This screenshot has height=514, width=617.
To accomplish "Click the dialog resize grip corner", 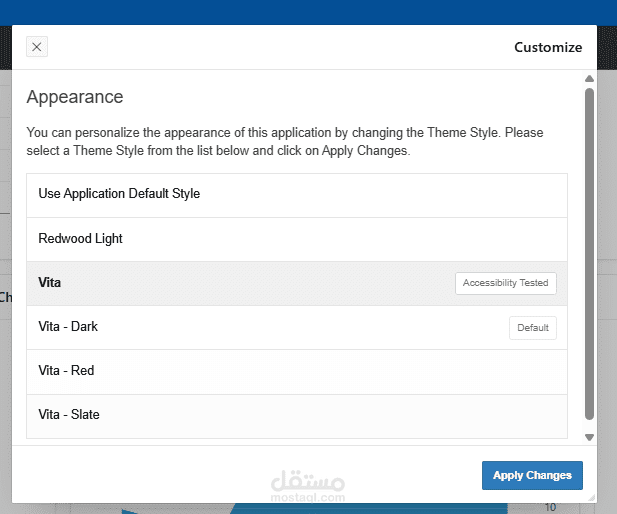I will pos(592,497).
